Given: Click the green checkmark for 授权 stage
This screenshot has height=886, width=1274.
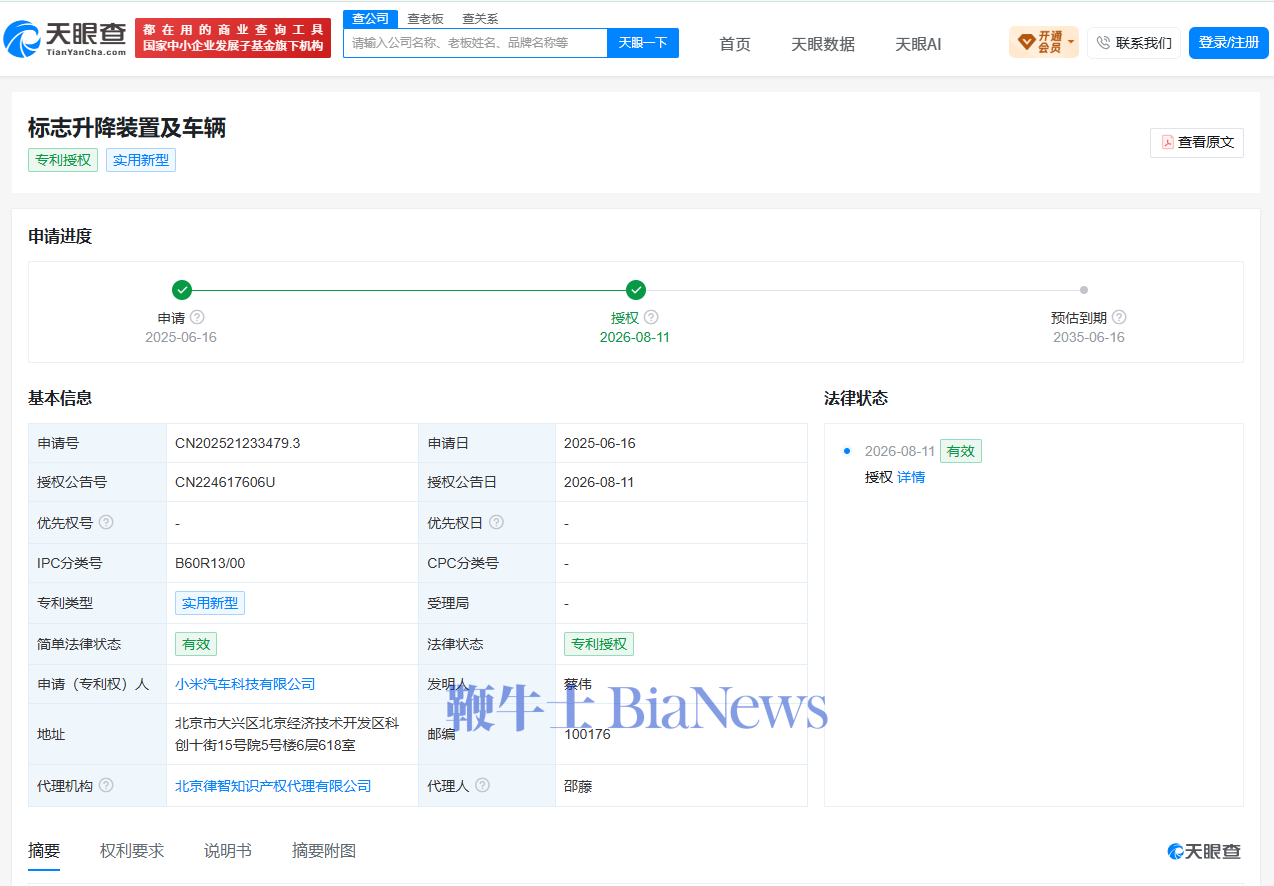Looking at the screenshot, I should [636, 290].
